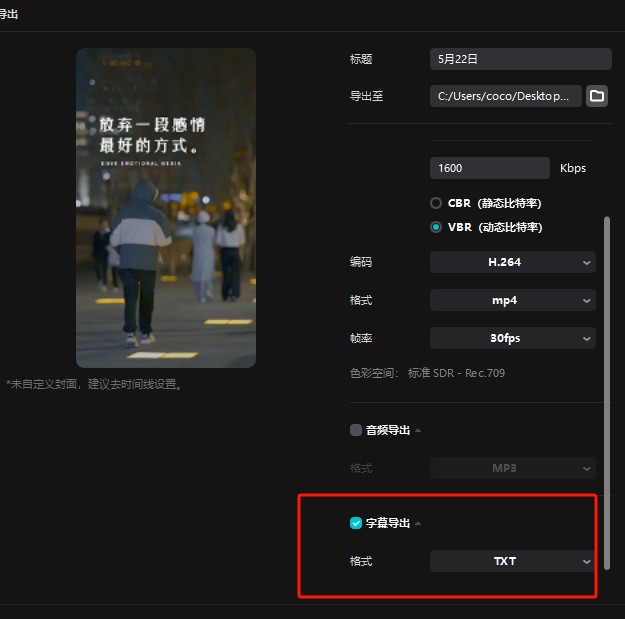Collapse the 音频导出 section arrow

click(418, 431)
